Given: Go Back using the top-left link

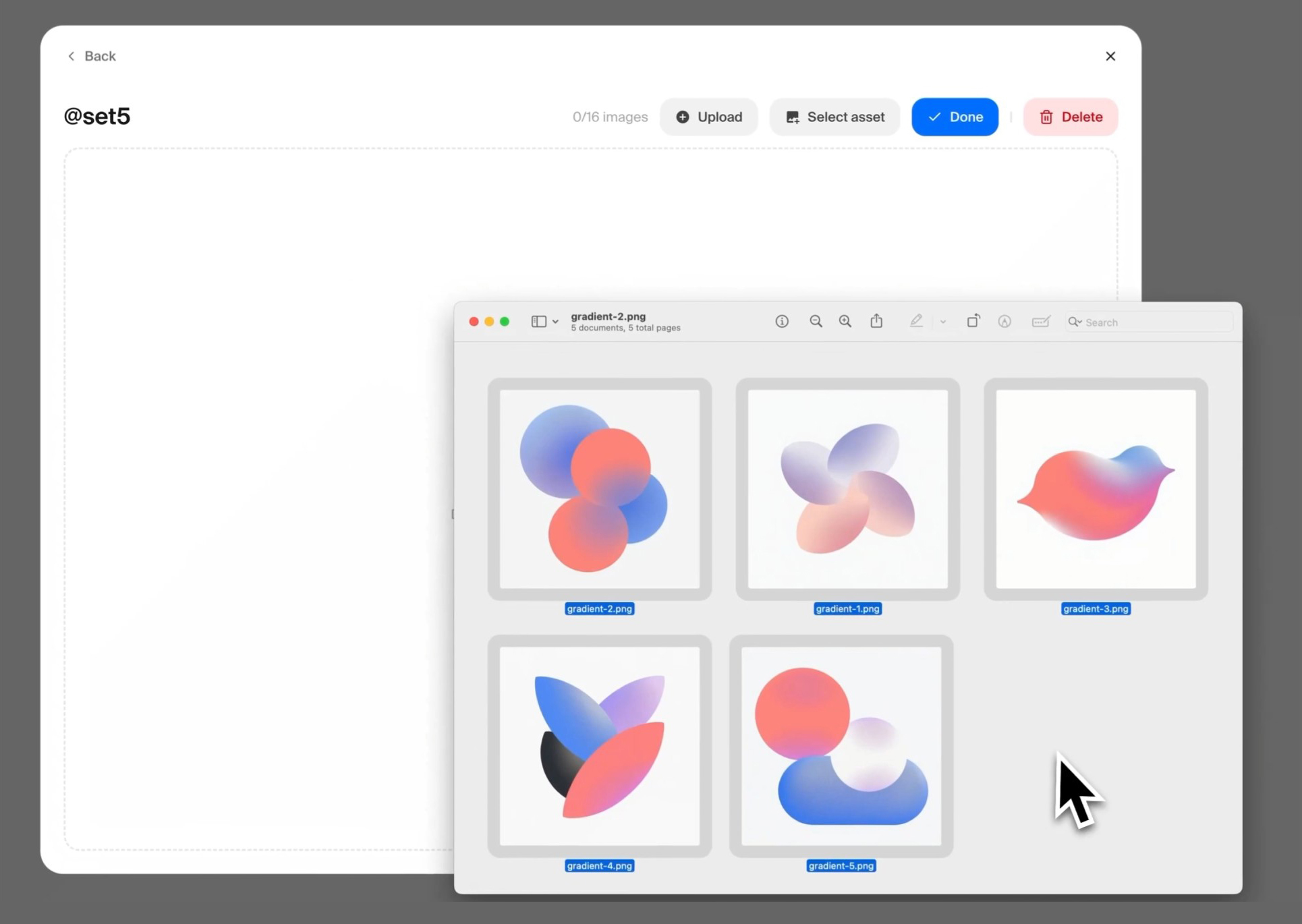Looking at the screenshot, I should [x=91, y=56].
